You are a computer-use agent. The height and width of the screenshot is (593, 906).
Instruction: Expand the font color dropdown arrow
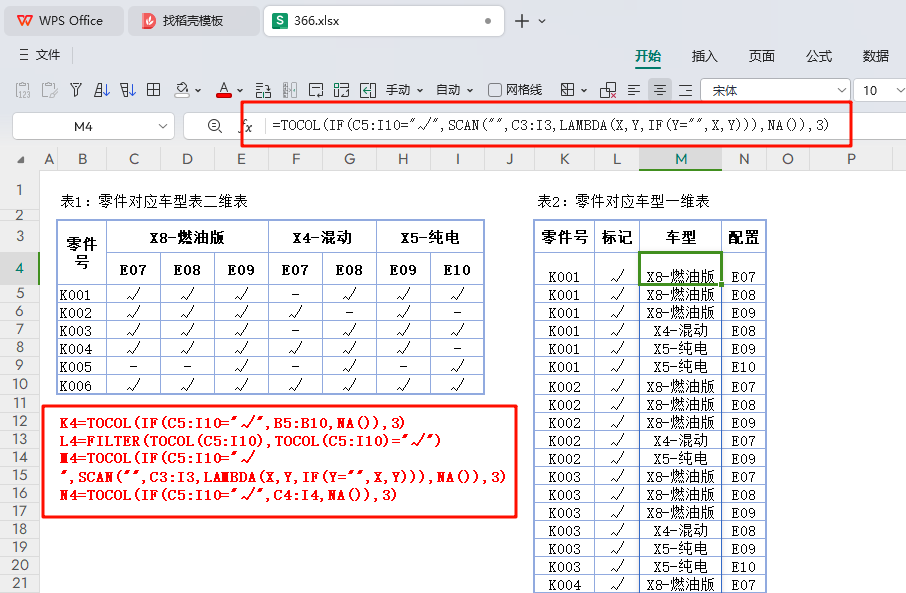pyautogui.click(x=240, y=91)
